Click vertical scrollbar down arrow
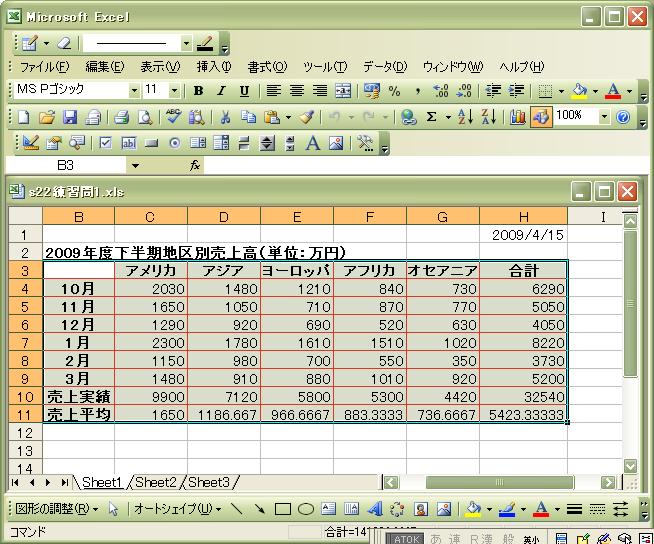 click(630, 466)
